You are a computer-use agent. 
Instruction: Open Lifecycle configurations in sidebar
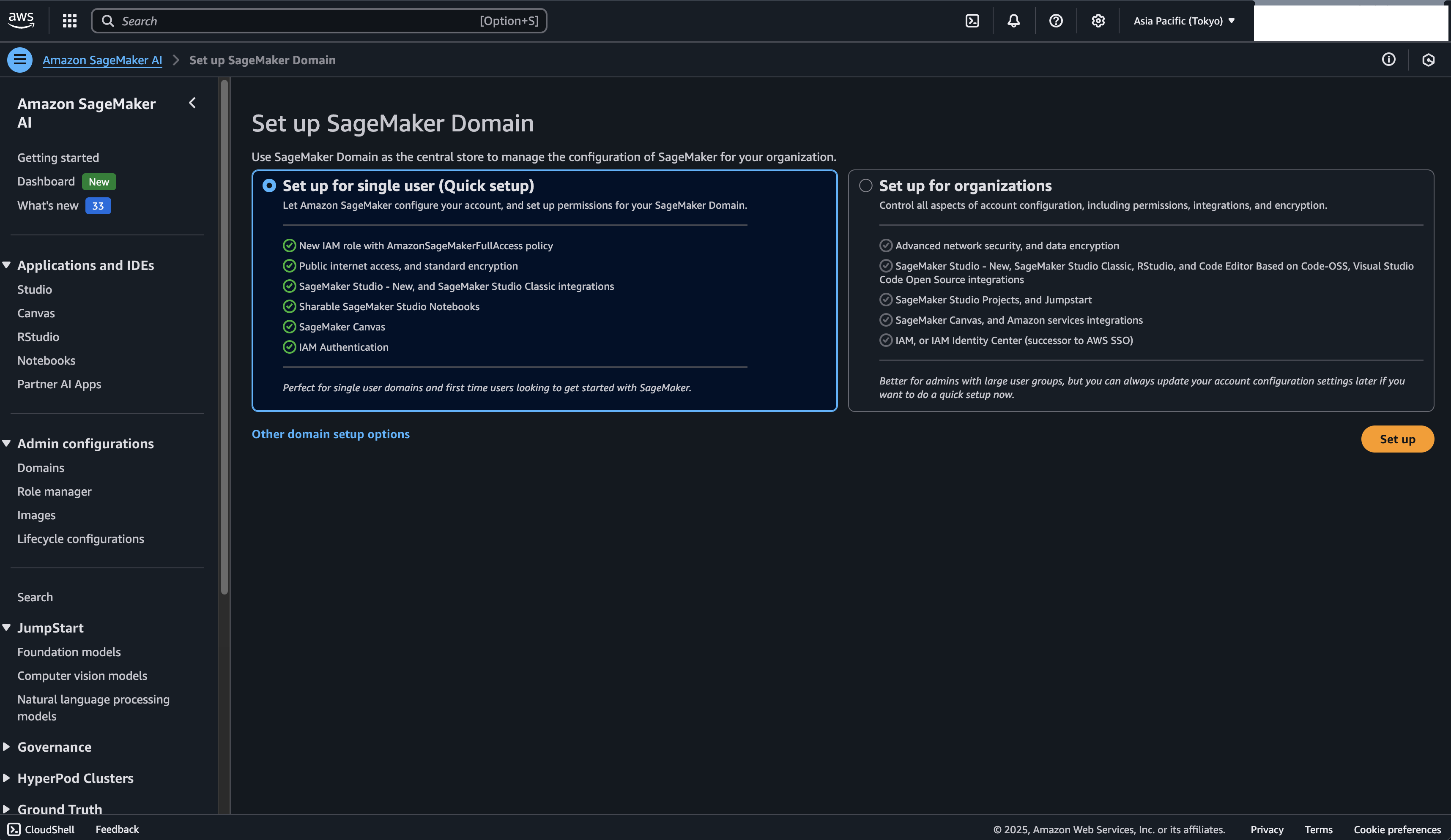81,538
